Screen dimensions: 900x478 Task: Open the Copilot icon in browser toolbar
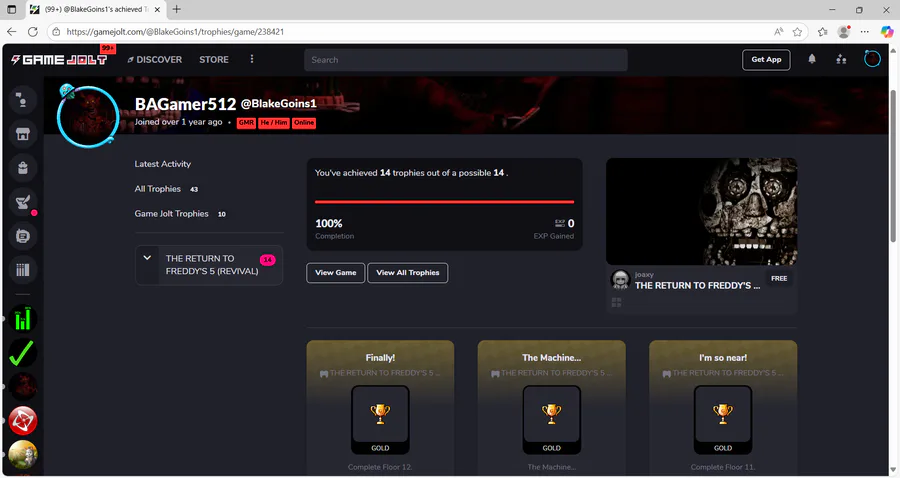[887, 32]
